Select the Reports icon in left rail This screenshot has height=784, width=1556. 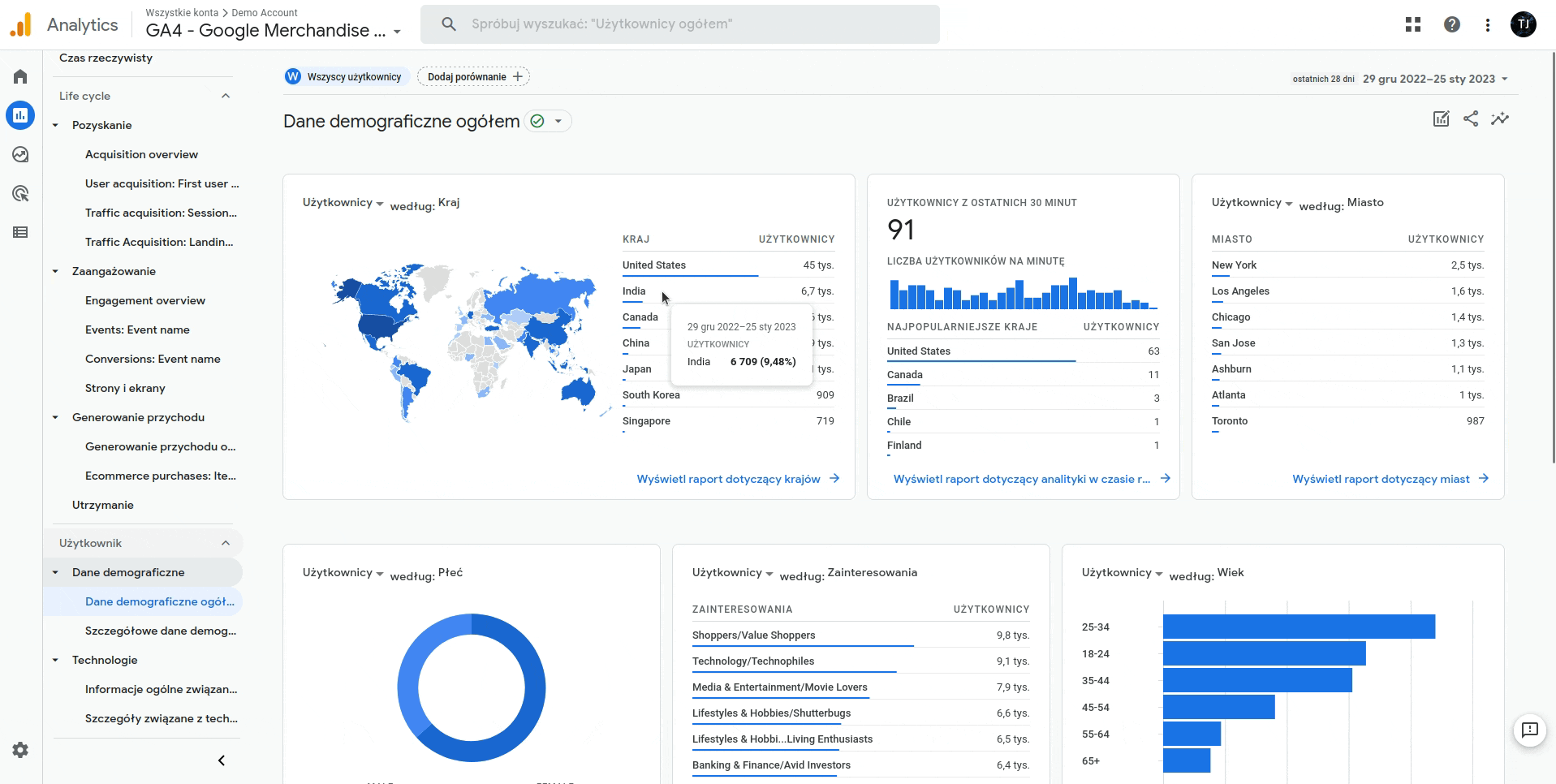click(x=20, y=115)
